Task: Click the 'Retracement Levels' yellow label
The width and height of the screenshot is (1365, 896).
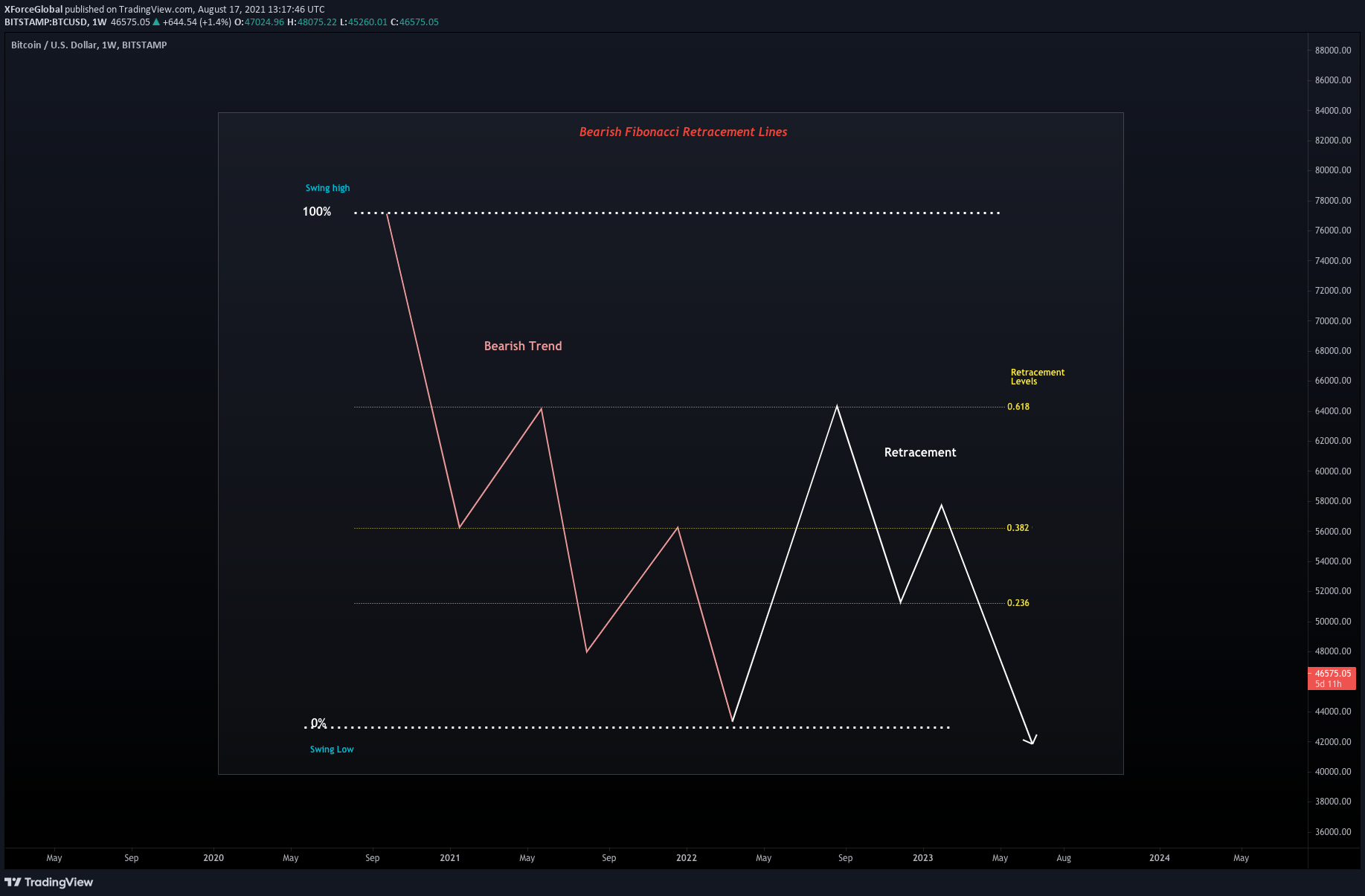Action: pos(1037,377)
